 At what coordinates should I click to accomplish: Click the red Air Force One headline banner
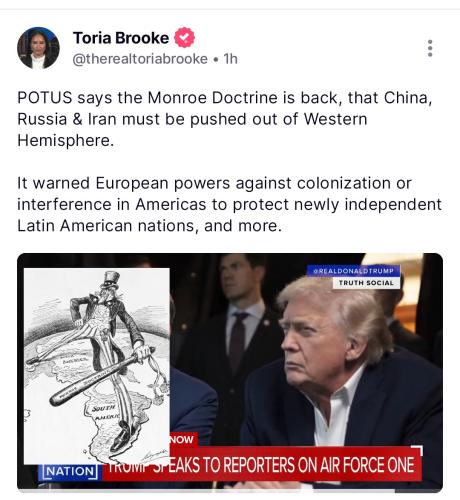click(262, 464)
